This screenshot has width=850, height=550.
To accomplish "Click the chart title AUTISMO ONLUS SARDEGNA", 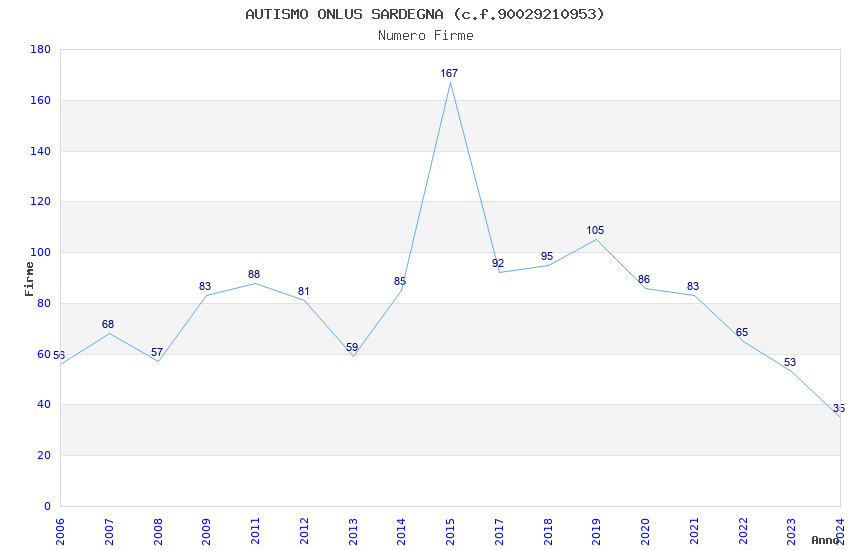I will [x=425, y=14].
